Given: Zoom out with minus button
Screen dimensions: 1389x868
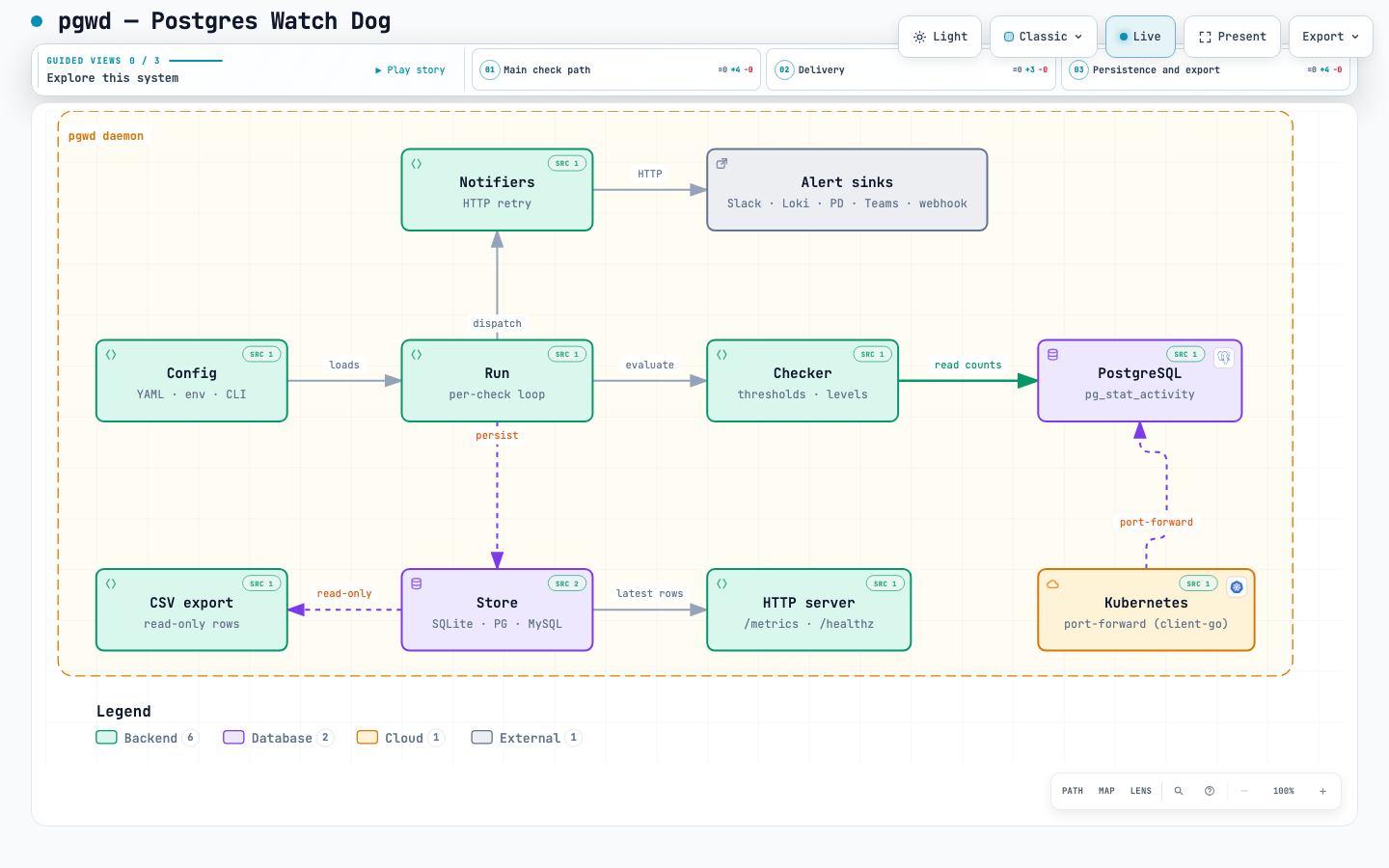Looking at the screenshot, I should 1244,791.
